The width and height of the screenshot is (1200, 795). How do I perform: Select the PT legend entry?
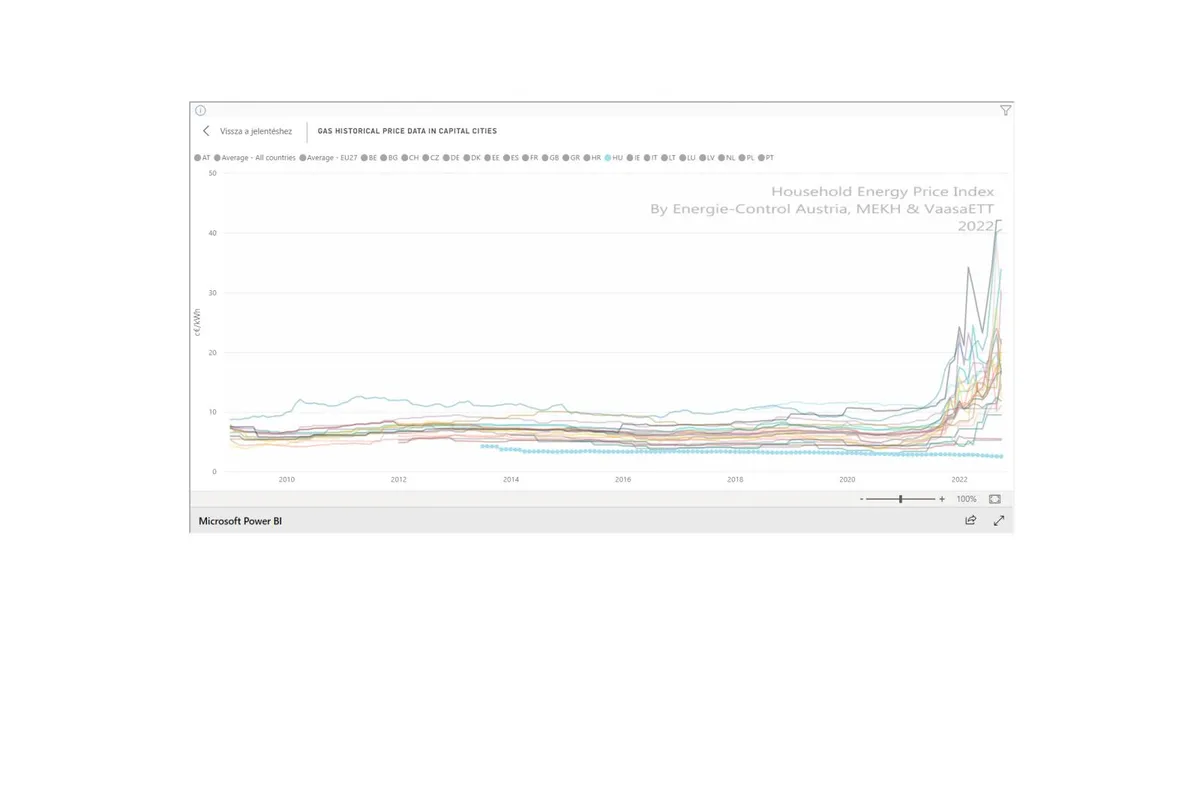(x=766, y=158)
